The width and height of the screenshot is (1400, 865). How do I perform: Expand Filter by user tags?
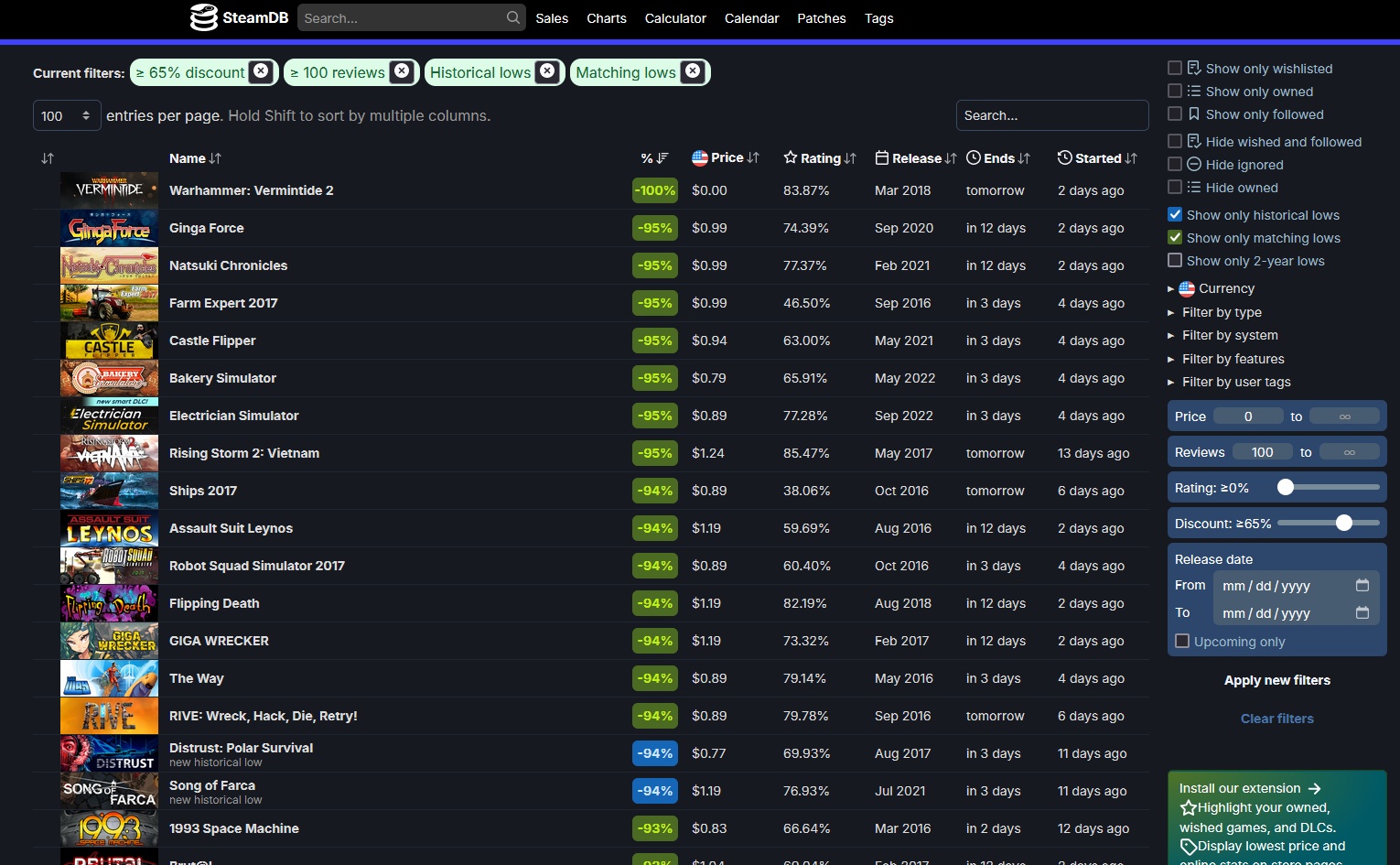click(x=1230, y=382)
